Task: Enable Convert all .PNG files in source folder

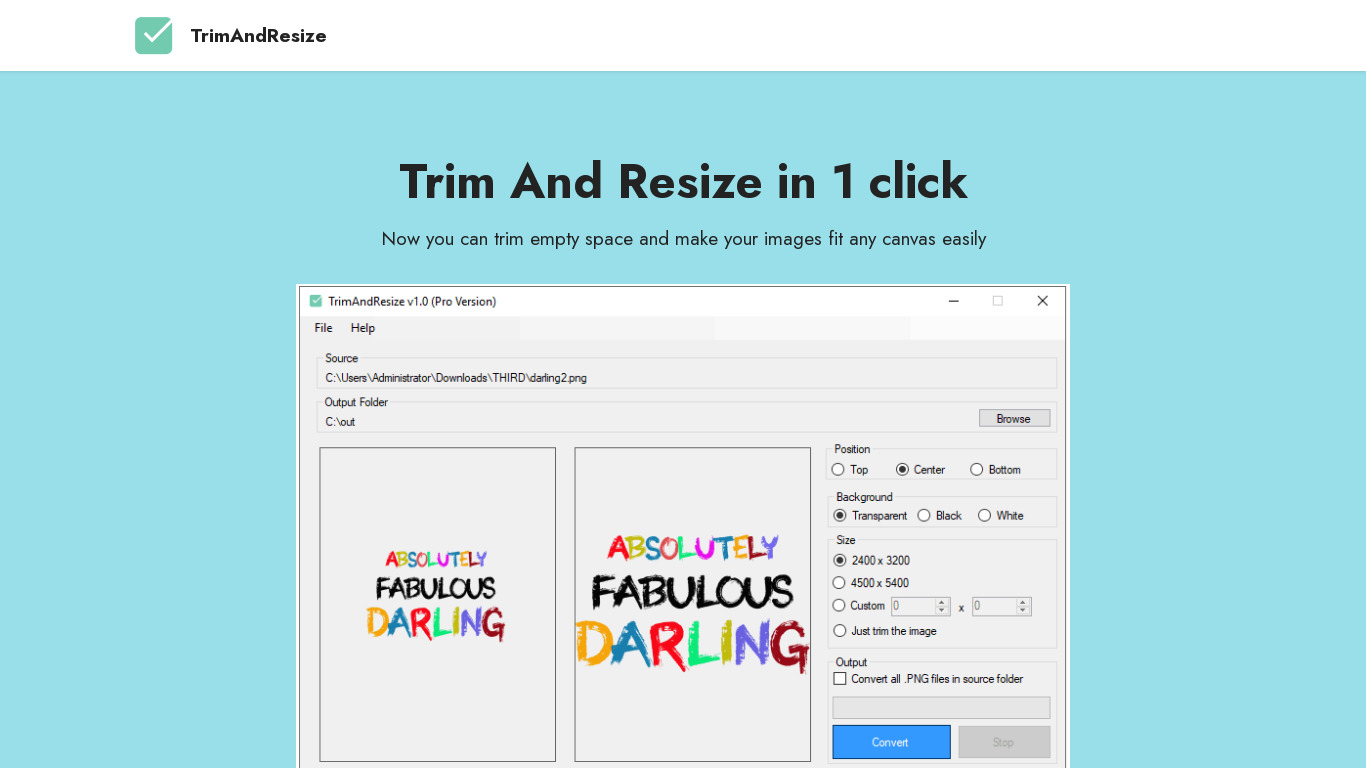Action: 840,679
